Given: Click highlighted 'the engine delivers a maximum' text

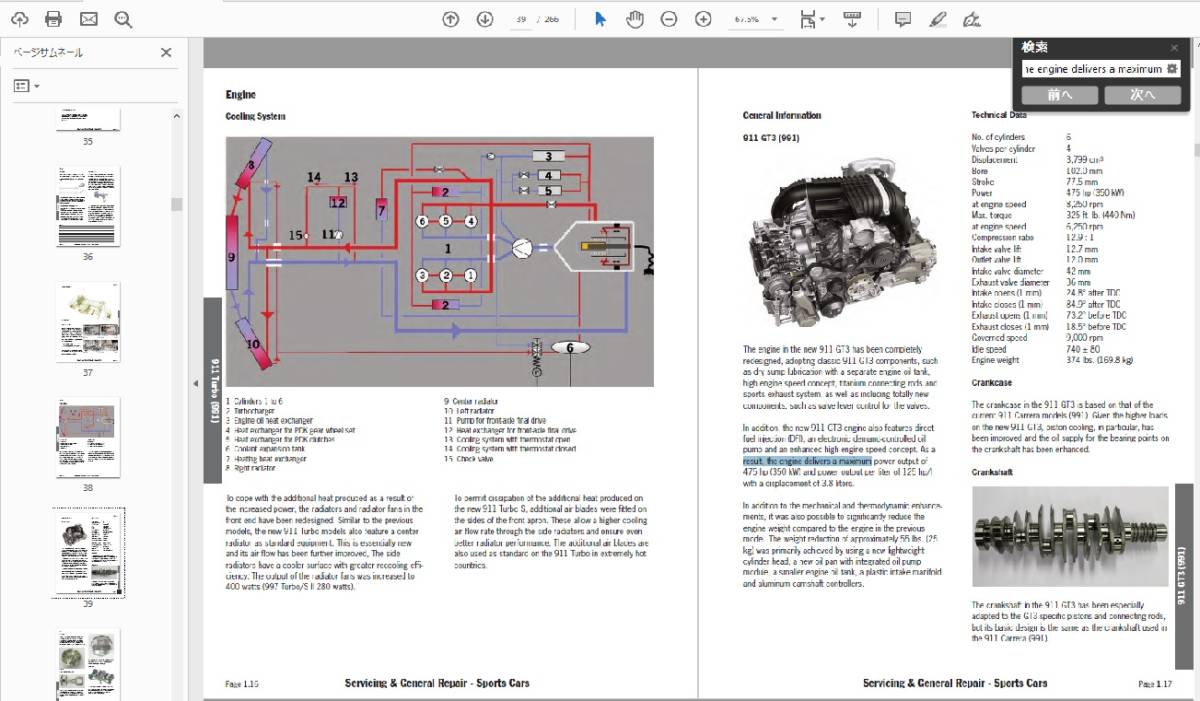Looking at the screenshot, I should tap(808, 461).
